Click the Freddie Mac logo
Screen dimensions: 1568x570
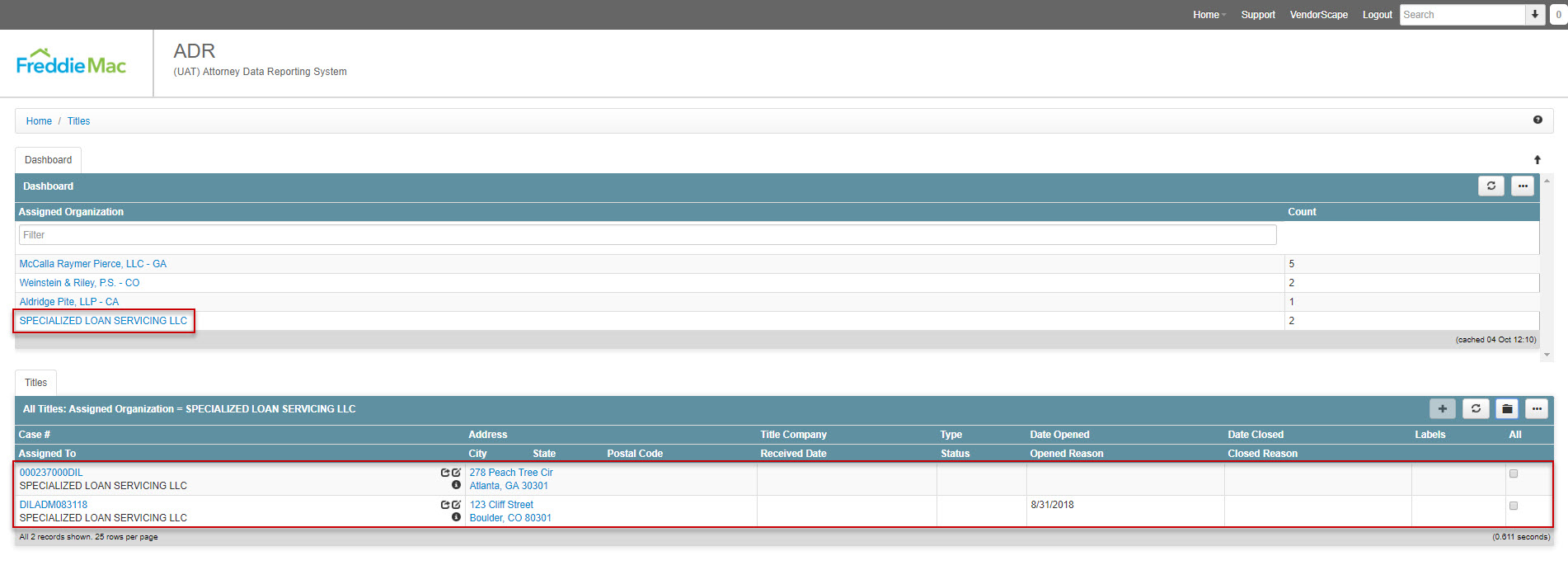71,62
